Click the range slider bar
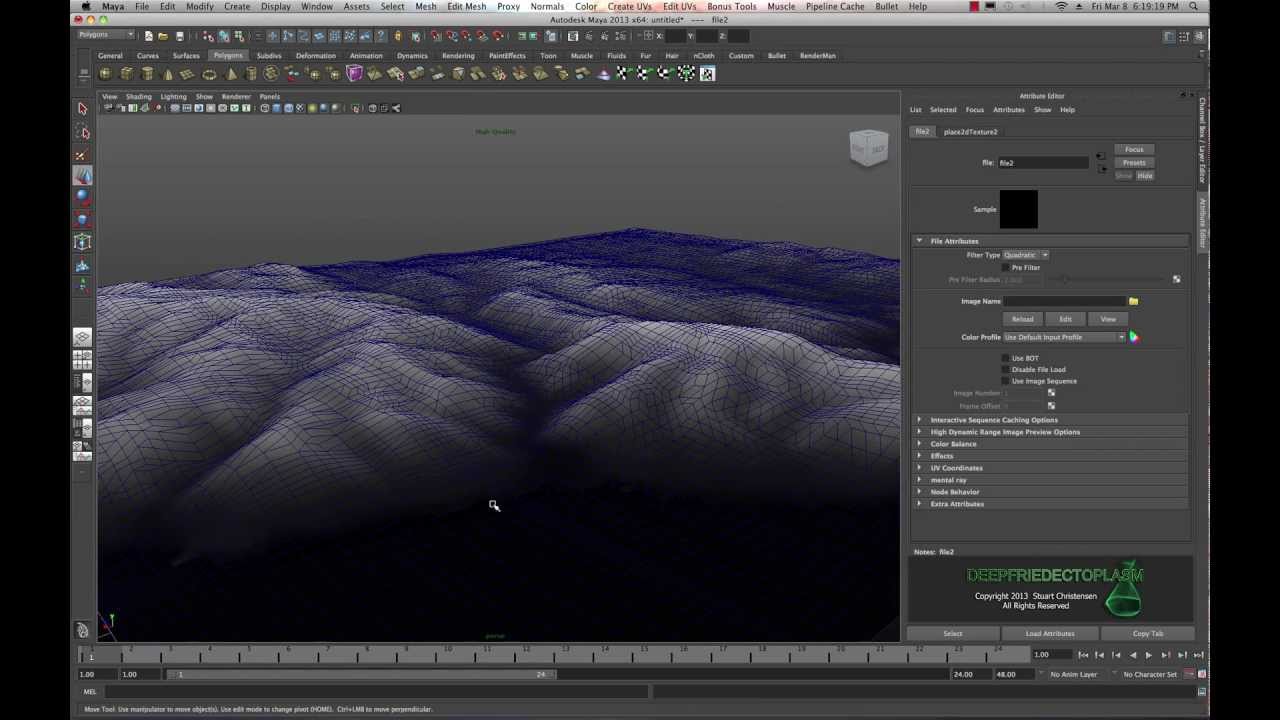This screenshot has width=1280, height=720. tap(361, 674)
